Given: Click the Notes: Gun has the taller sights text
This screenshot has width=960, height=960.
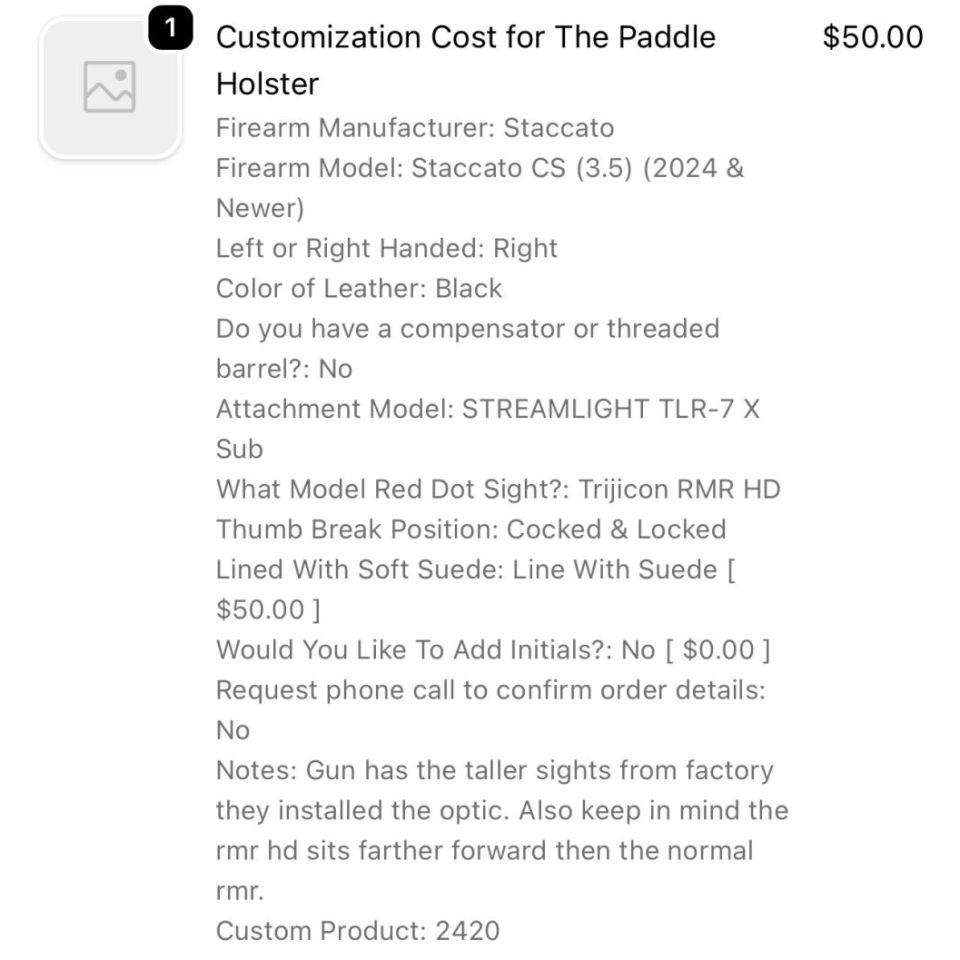Looking at the screenshot, I should coord(494,770).
